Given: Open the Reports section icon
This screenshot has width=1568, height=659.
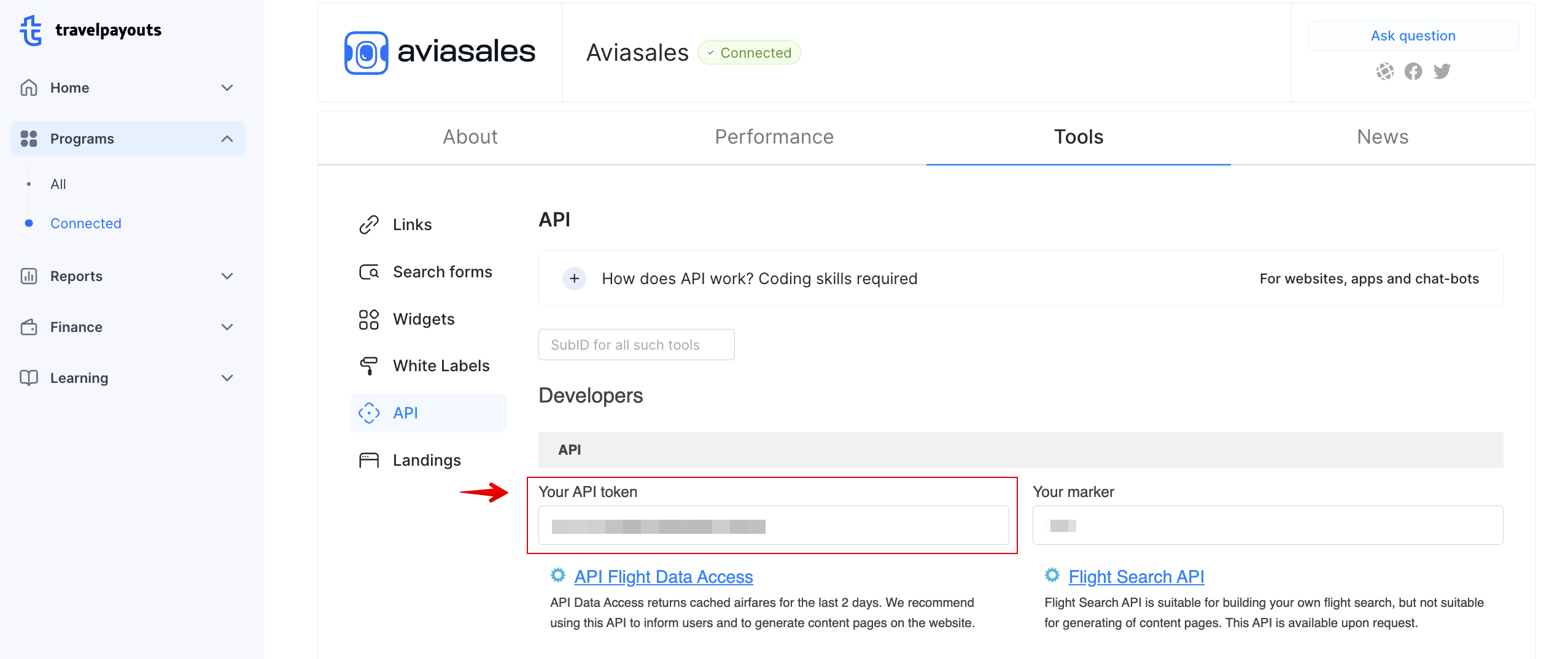Looking at the screenshot, I should click(x=28, y=276).
